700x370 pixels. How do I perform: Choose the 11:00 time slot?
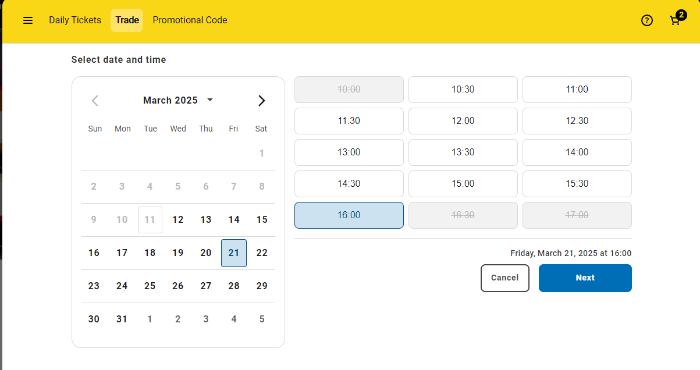click(x=577, y=89)
